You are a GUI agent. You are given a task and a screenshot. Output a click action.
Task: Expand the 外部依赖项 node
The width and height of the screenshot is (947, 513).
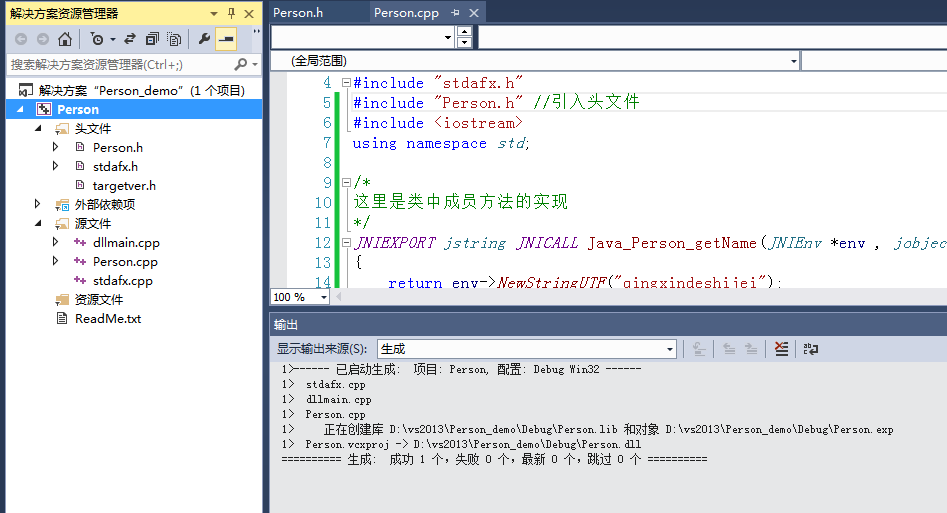(x=37, y=204)
